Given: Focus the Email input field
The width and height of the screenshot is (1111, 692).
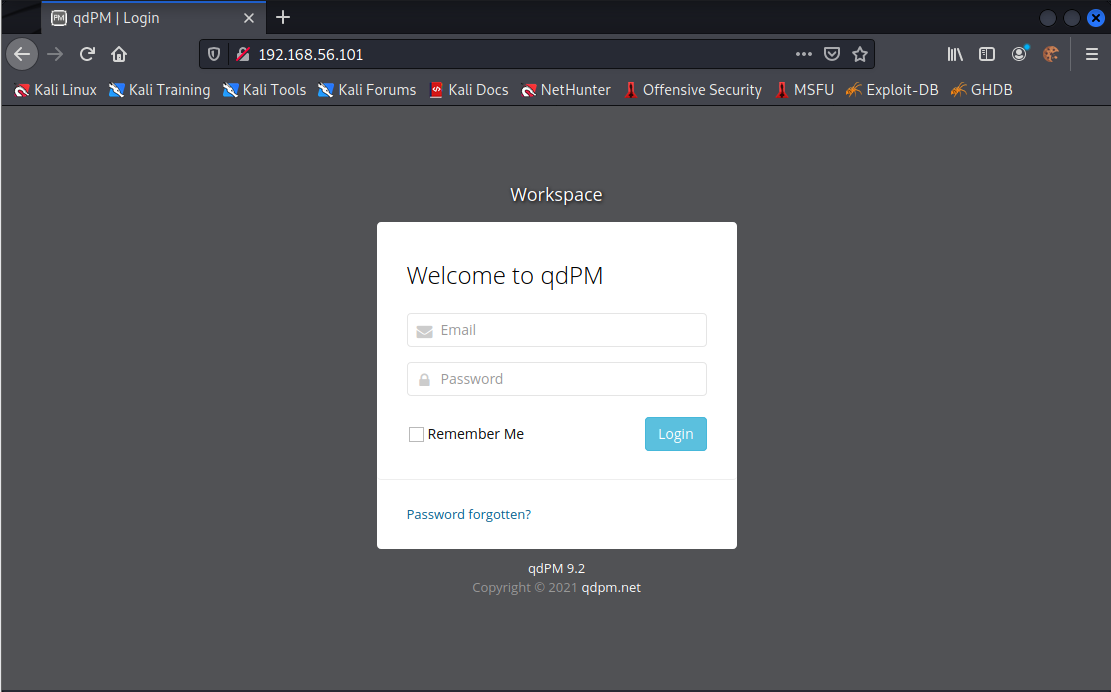Looking at the screenshot, I should click(557, 330).
